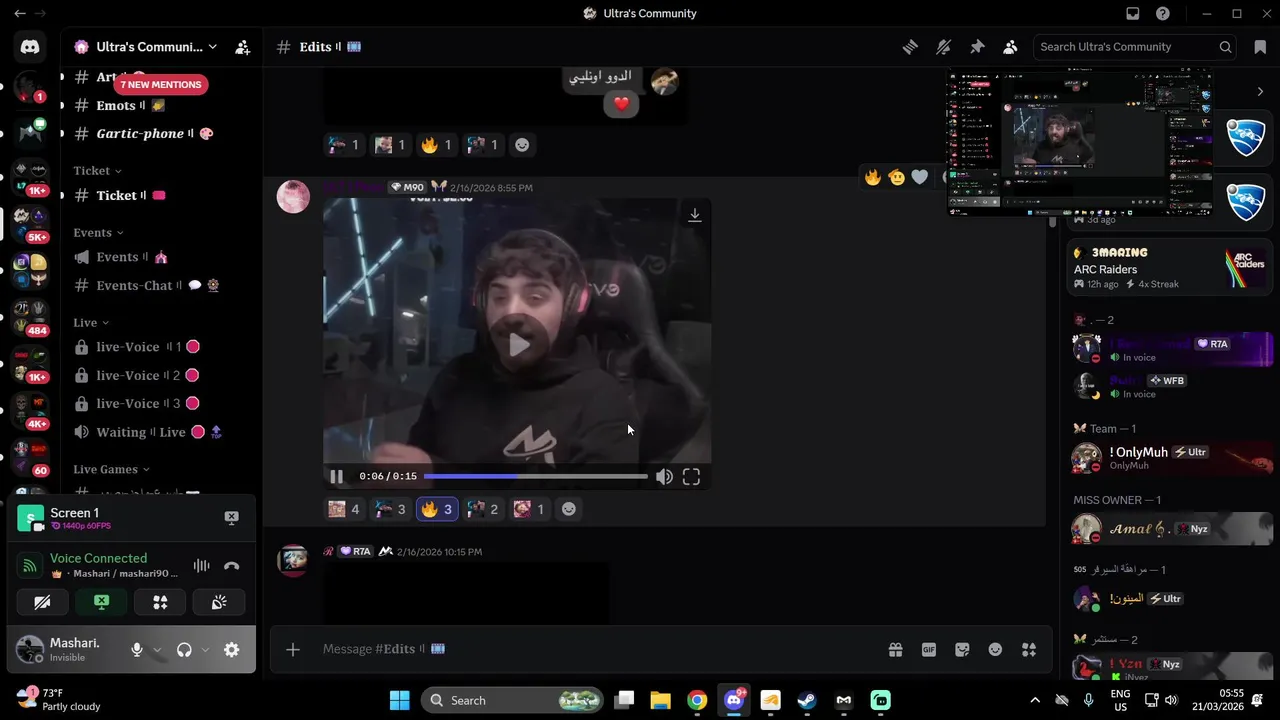Open the gift icon in message bar

tap(896, 650)
